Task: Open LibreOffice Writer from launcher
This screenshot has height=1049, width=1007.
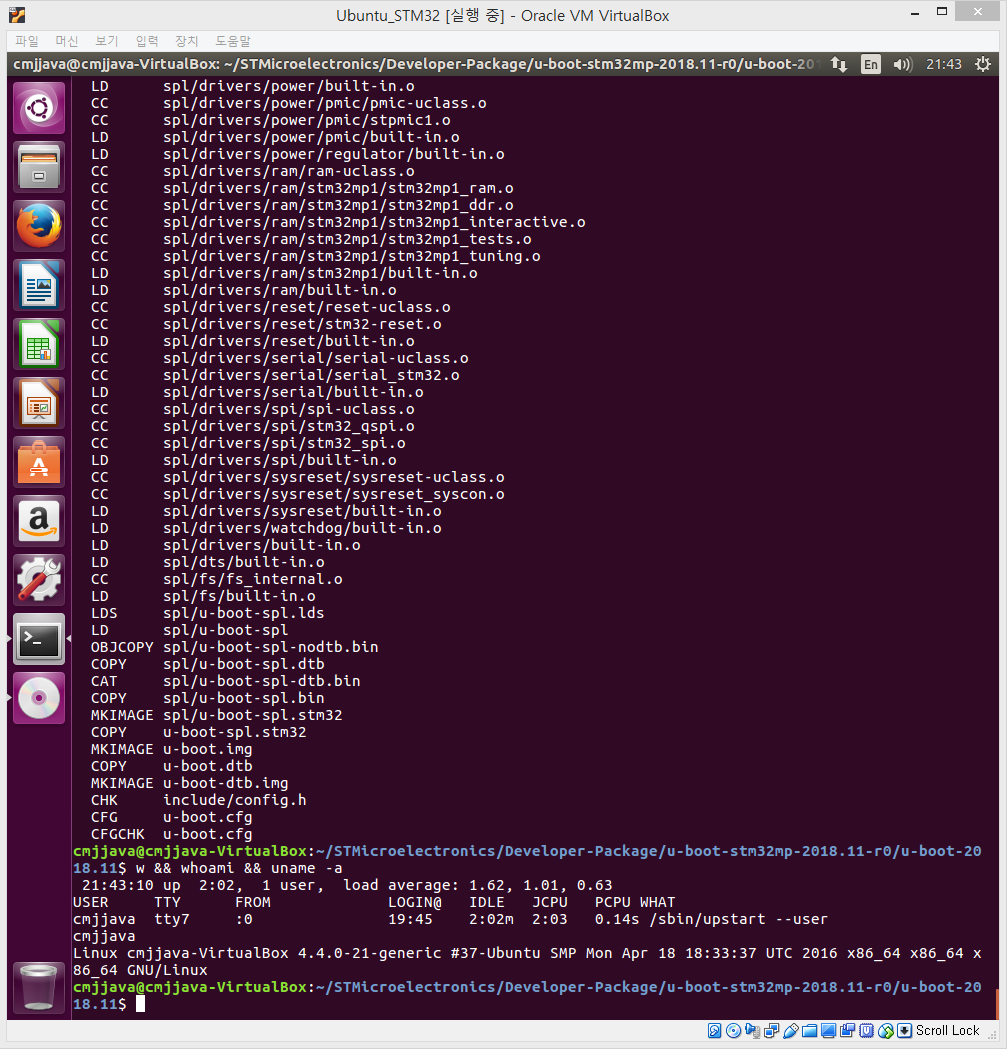Action: click(x=39, y=284)
